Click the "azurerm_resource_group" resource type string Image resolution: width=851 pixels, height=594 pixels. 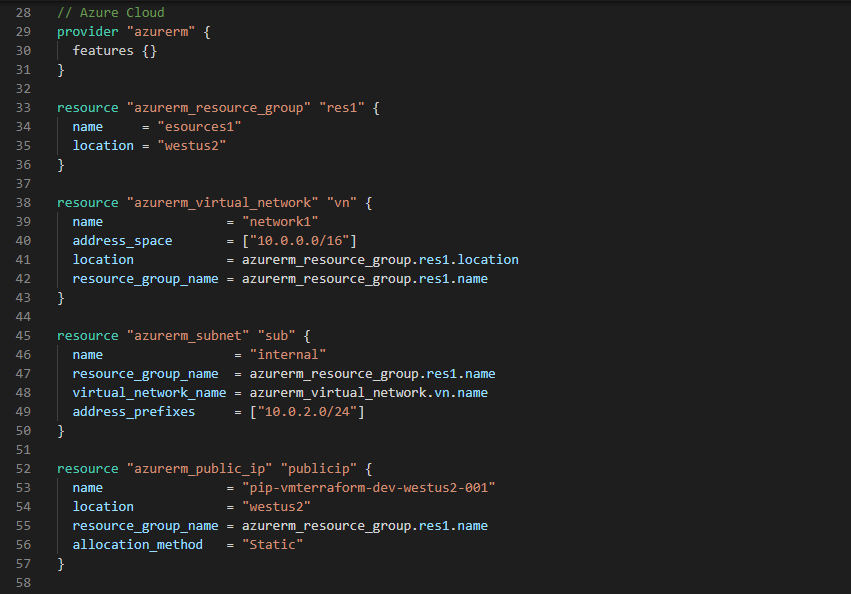[218, 108]
